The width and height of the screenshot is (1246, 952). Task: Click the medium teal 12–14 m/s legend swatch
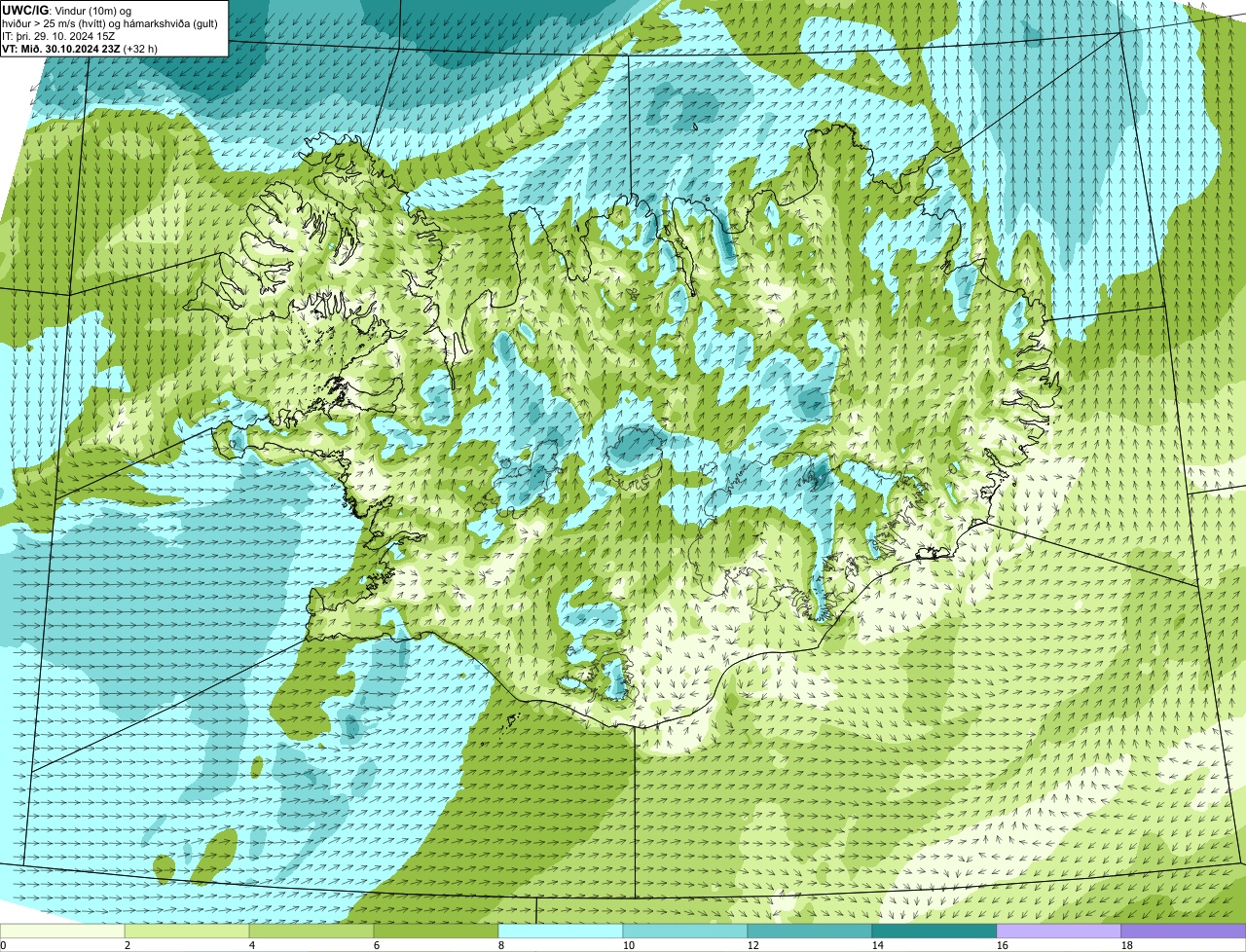point(810,932)
